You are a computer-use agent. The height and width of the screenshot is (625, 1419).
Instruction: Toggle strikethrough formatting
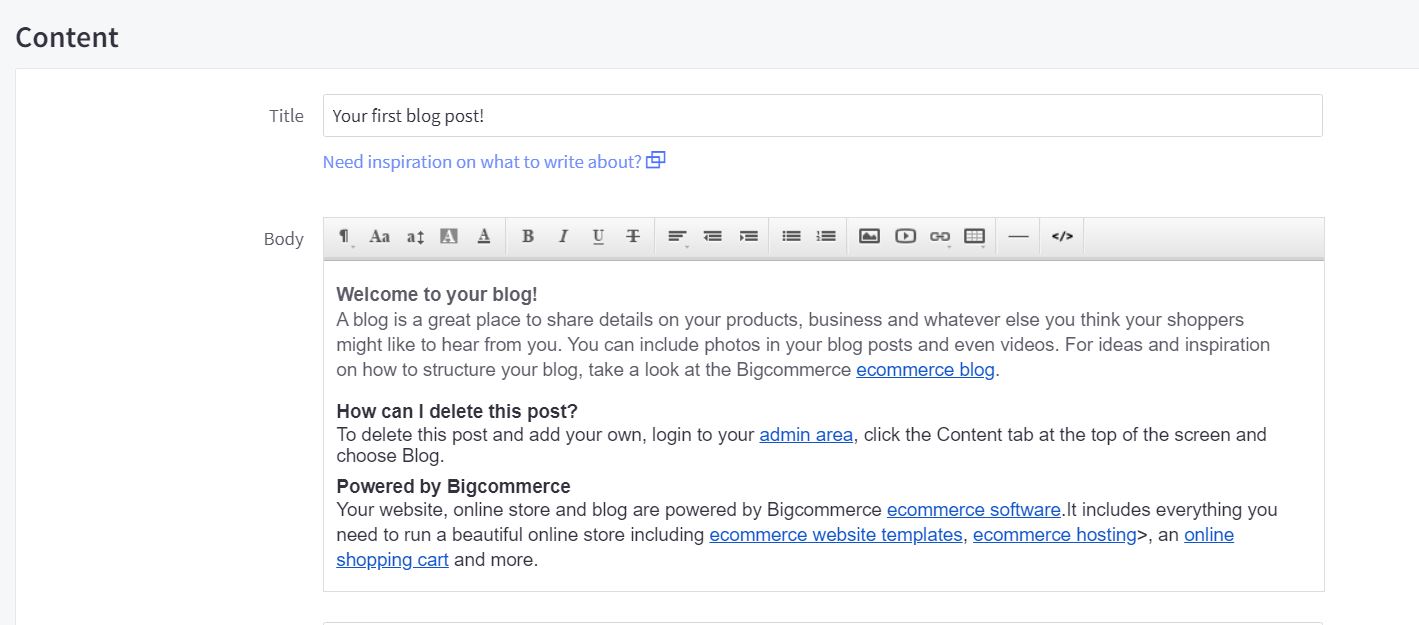click(633, 237)
